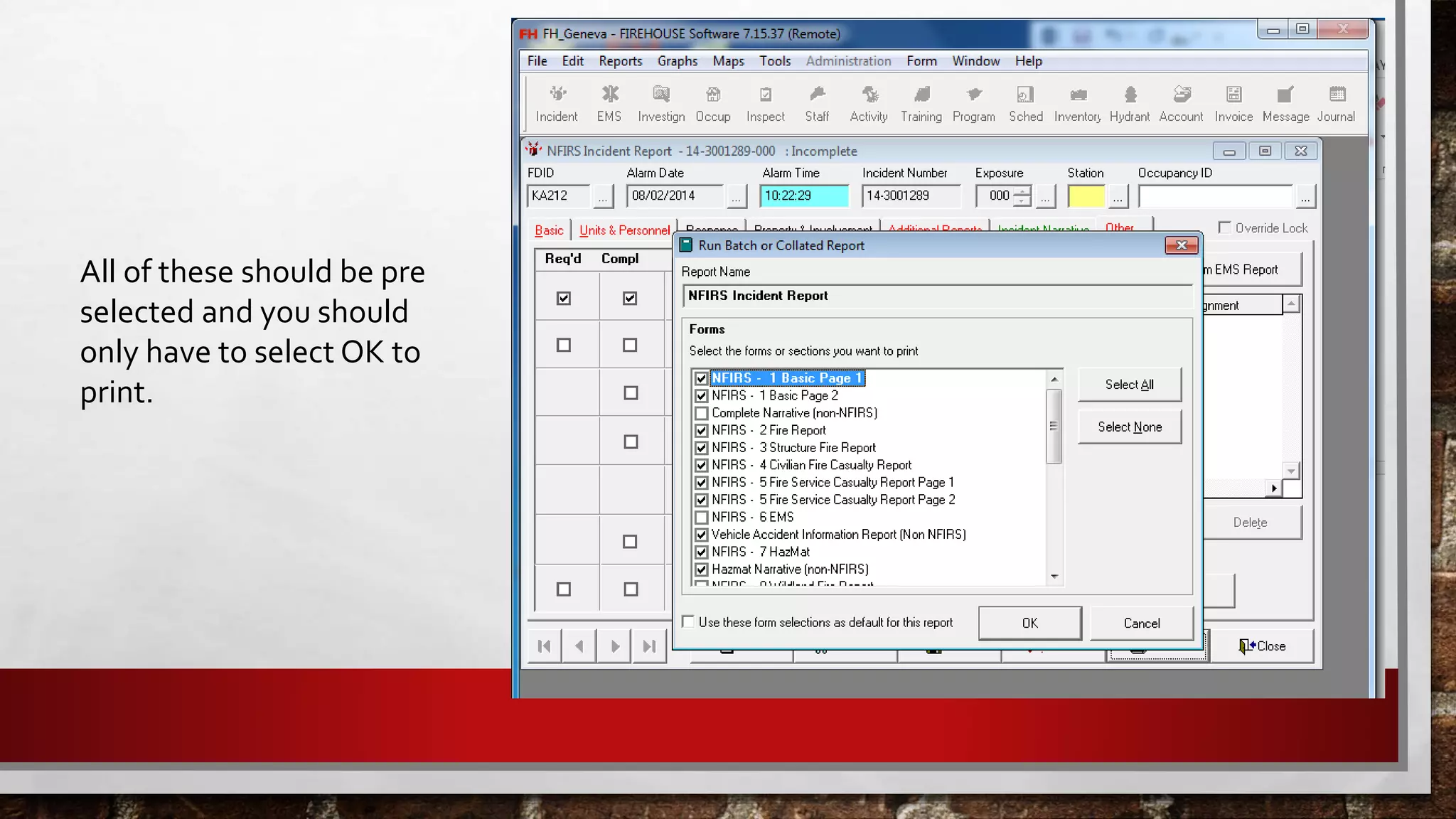The image size is (1456, 819).
Task: Click the Select All button
Action: click(1129, 385)
